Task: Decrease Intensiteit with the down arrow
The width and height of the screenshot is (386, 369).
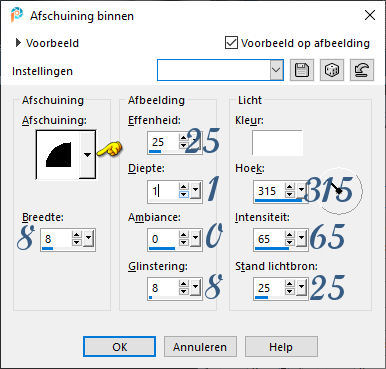Action: pyautogui.click(x=290, y=243)
